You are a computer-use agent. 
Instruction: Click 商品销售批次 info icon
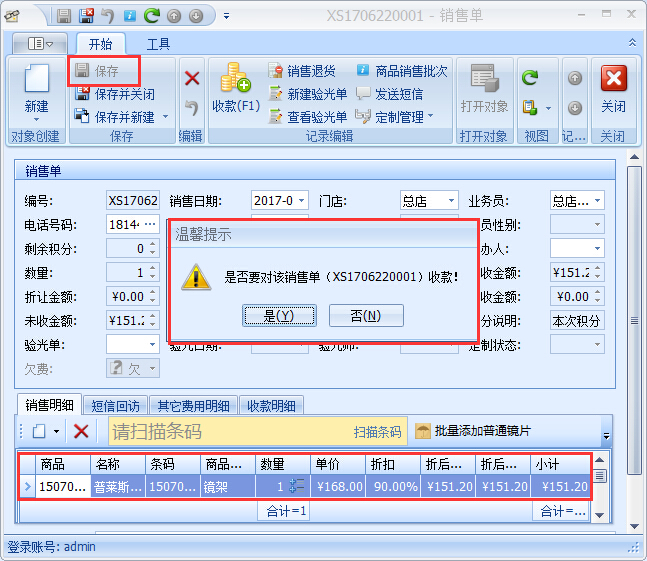364,71
